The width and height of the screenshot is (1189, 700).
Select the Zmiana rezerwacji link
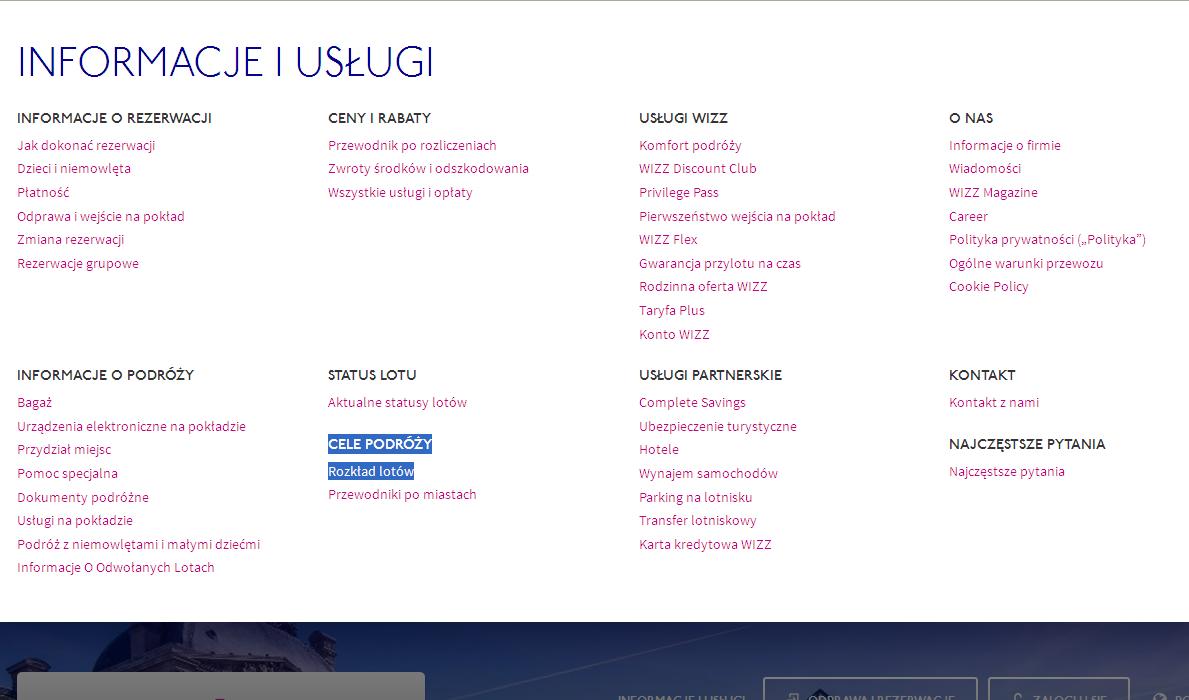coord(71,240)
